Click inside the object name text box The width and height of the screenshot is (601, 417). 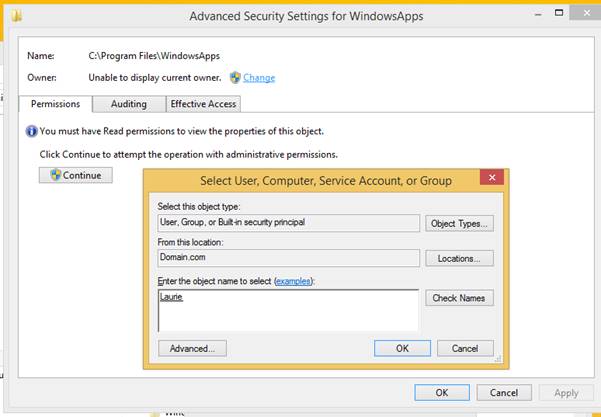click(288, 310)
